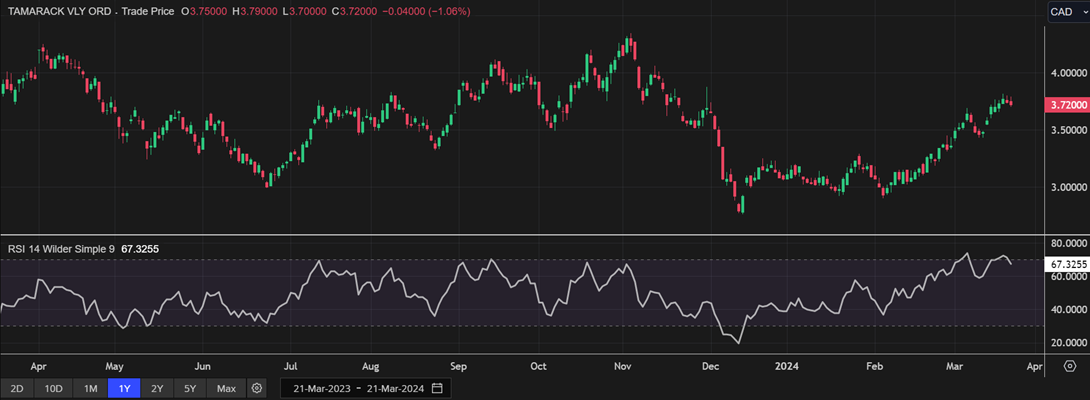This screenshot has height=400, width=1090.
Task: Select the 1Y time range
Action: coord(124,388)
